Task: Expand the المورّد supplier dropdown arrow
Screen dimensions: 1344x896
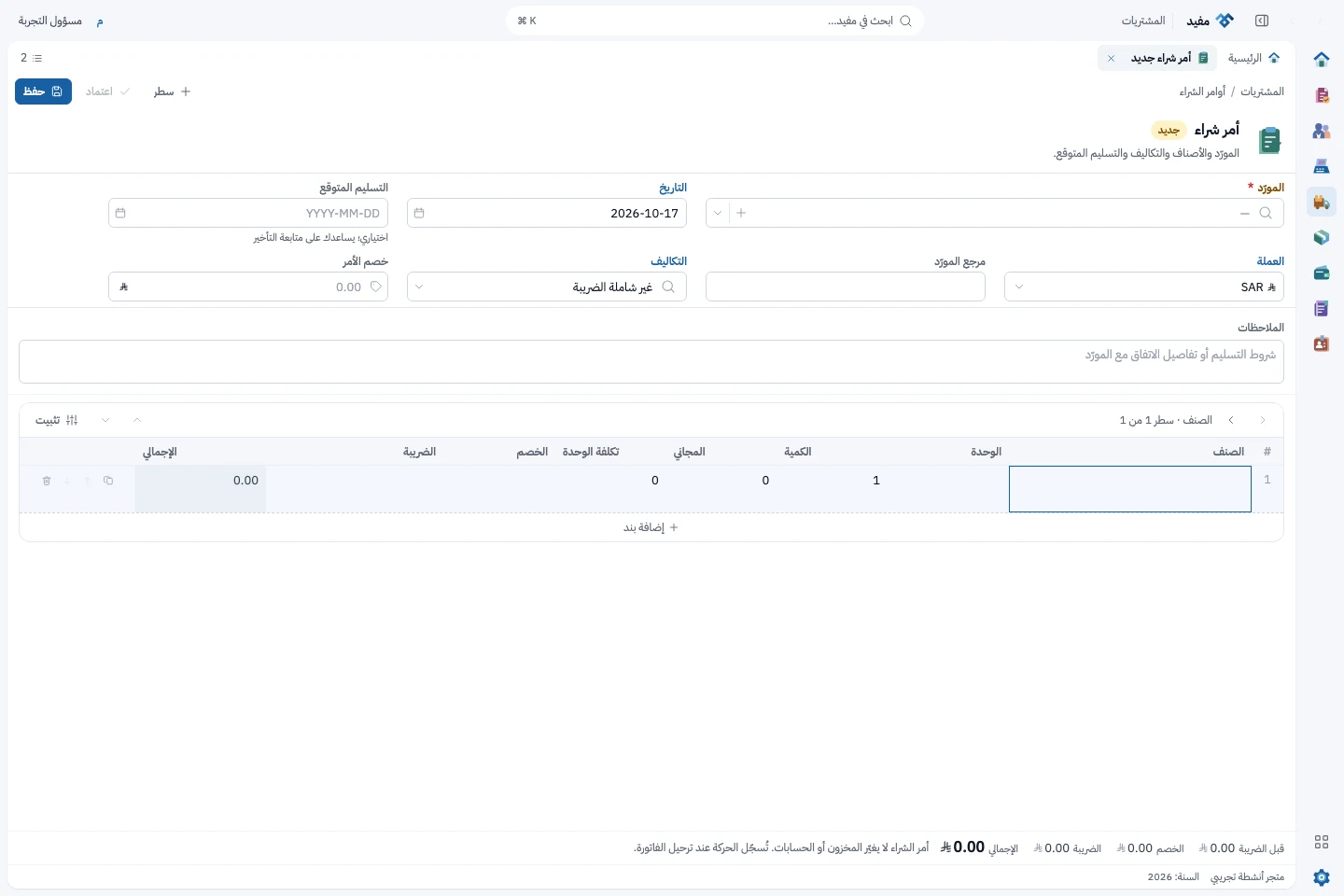Action: click(x=718, y=213)
